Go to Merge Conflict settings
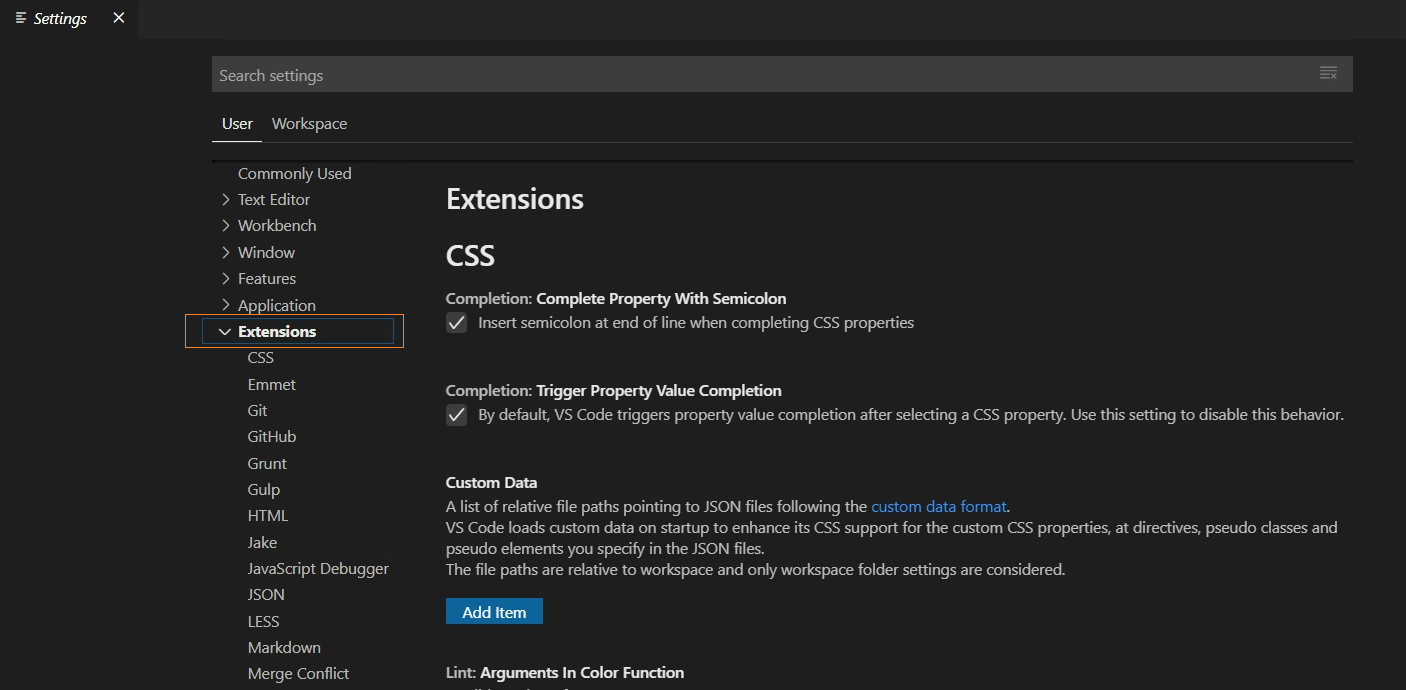Viewport: 1406px width, 690px height. point(298,674)
